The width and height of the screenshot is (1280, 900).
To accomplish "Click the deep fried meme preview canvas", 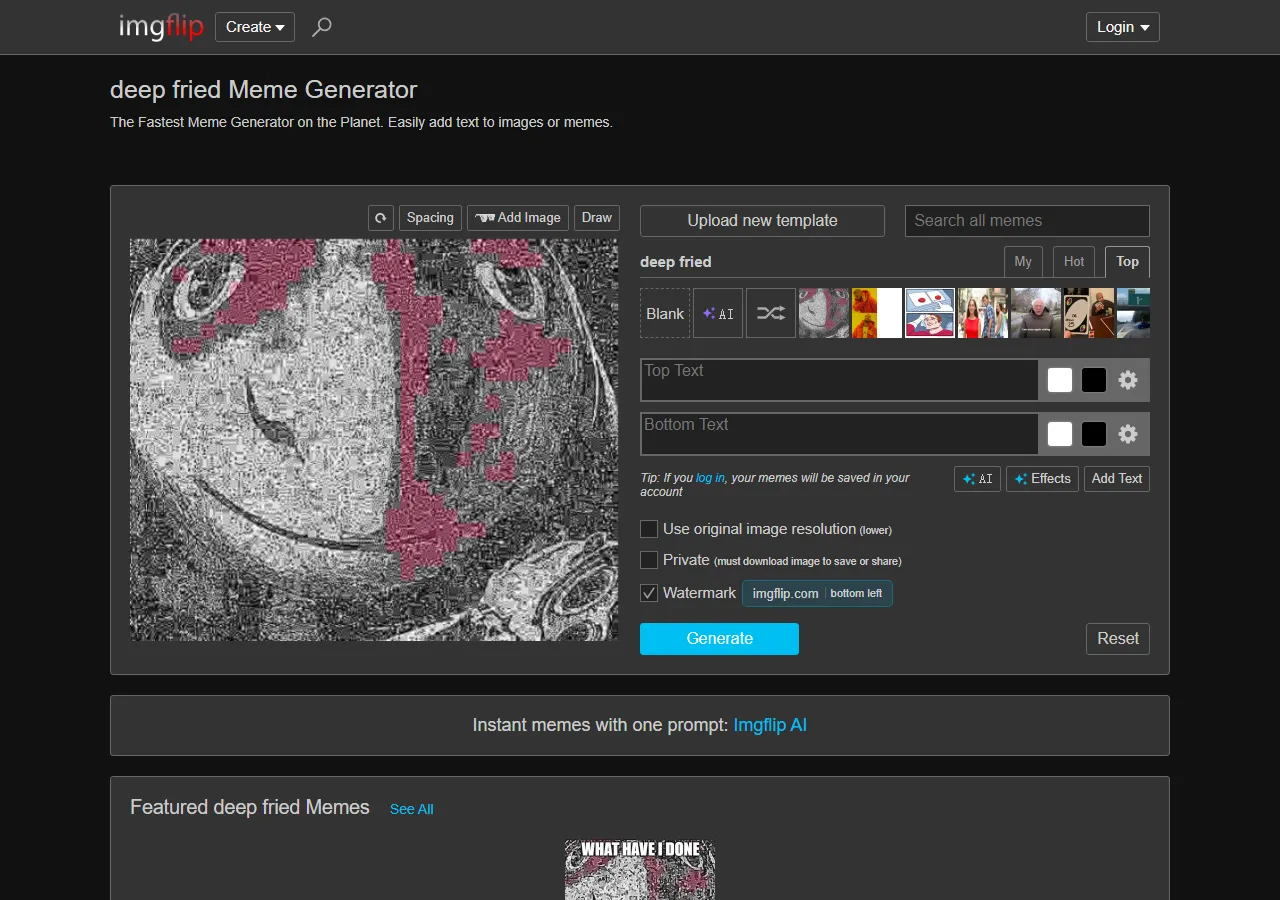I will 375,439.
